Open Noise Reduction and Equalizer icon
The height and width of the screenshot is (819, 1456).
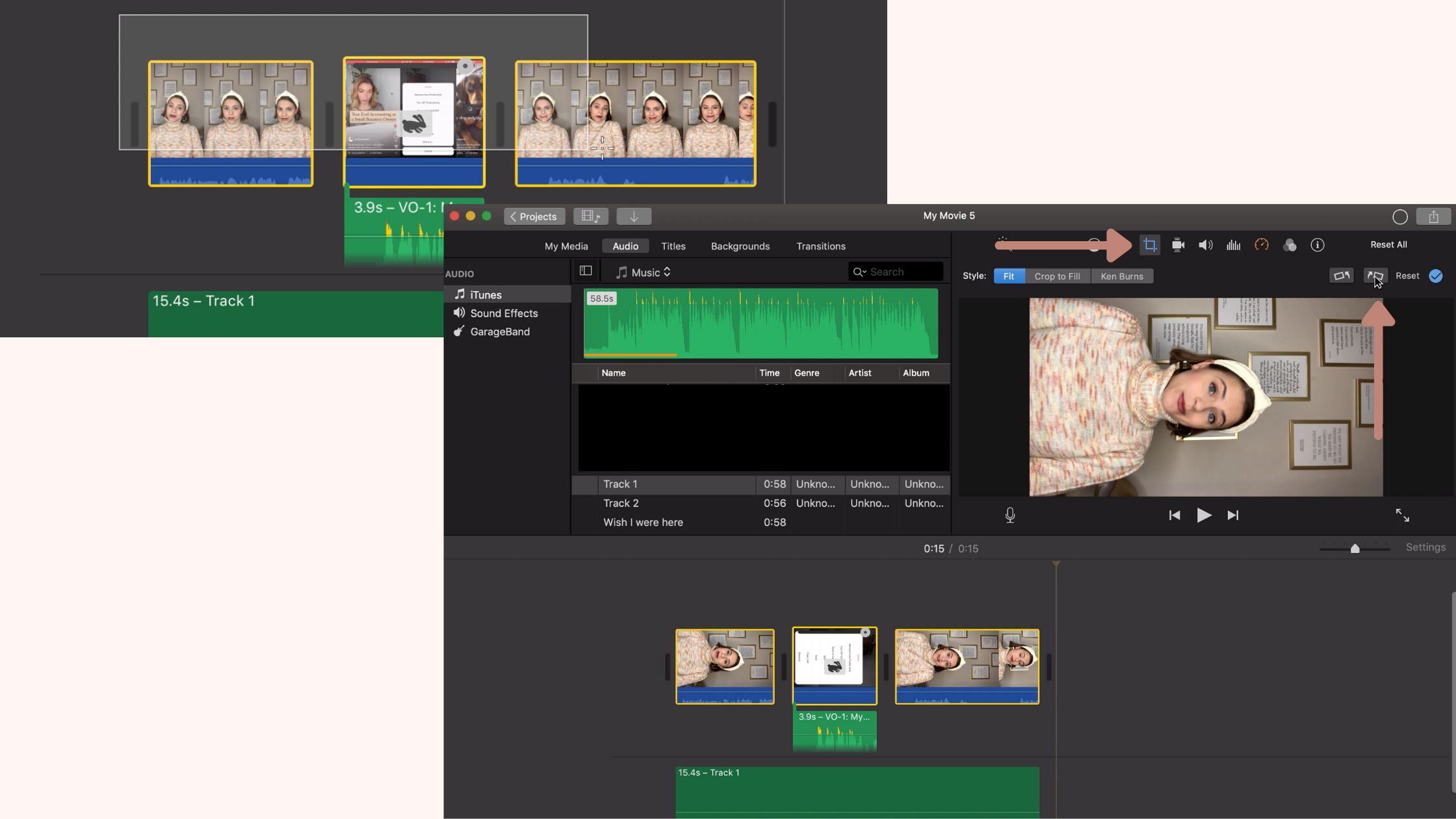(x=1234, y=245)
